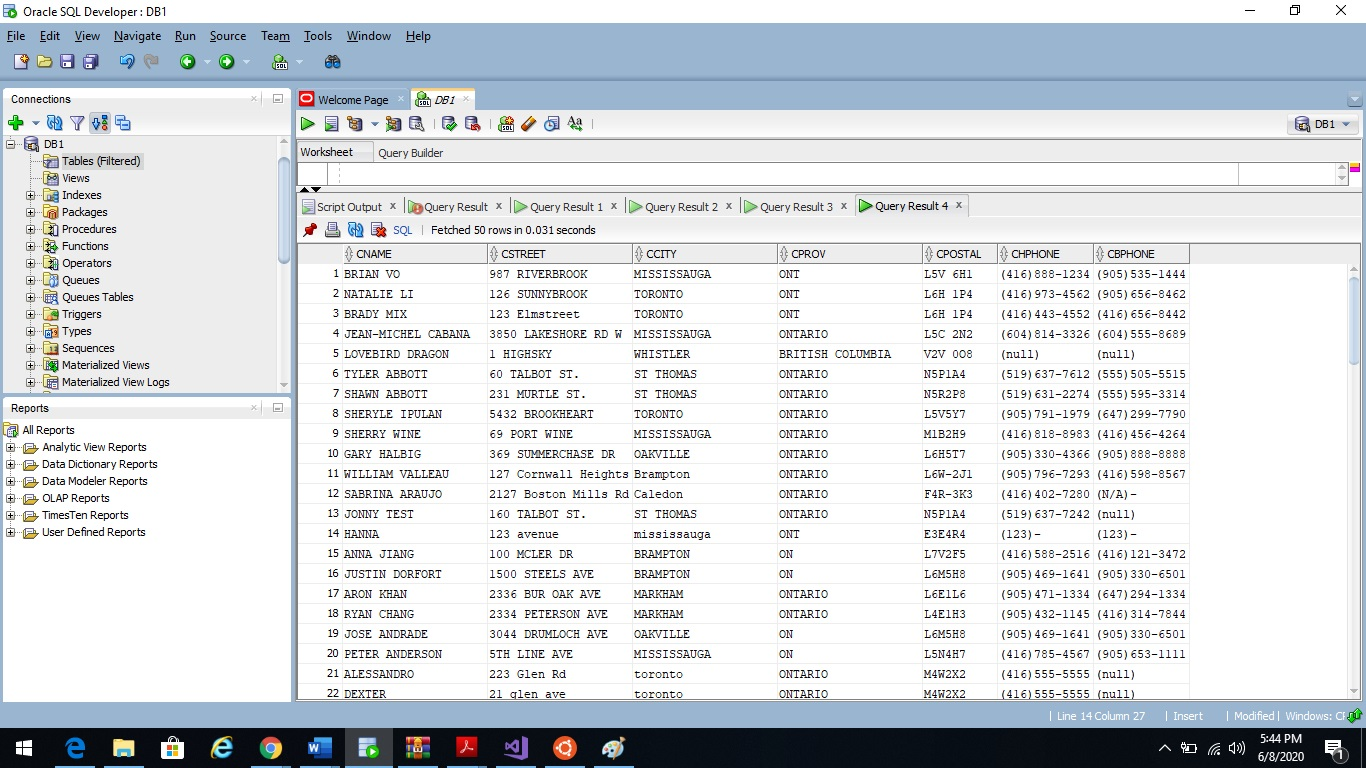Switch to the Query Result 2 tab
The height and width of the screenshot is (768, 1366).
click(x=680, y=205)
